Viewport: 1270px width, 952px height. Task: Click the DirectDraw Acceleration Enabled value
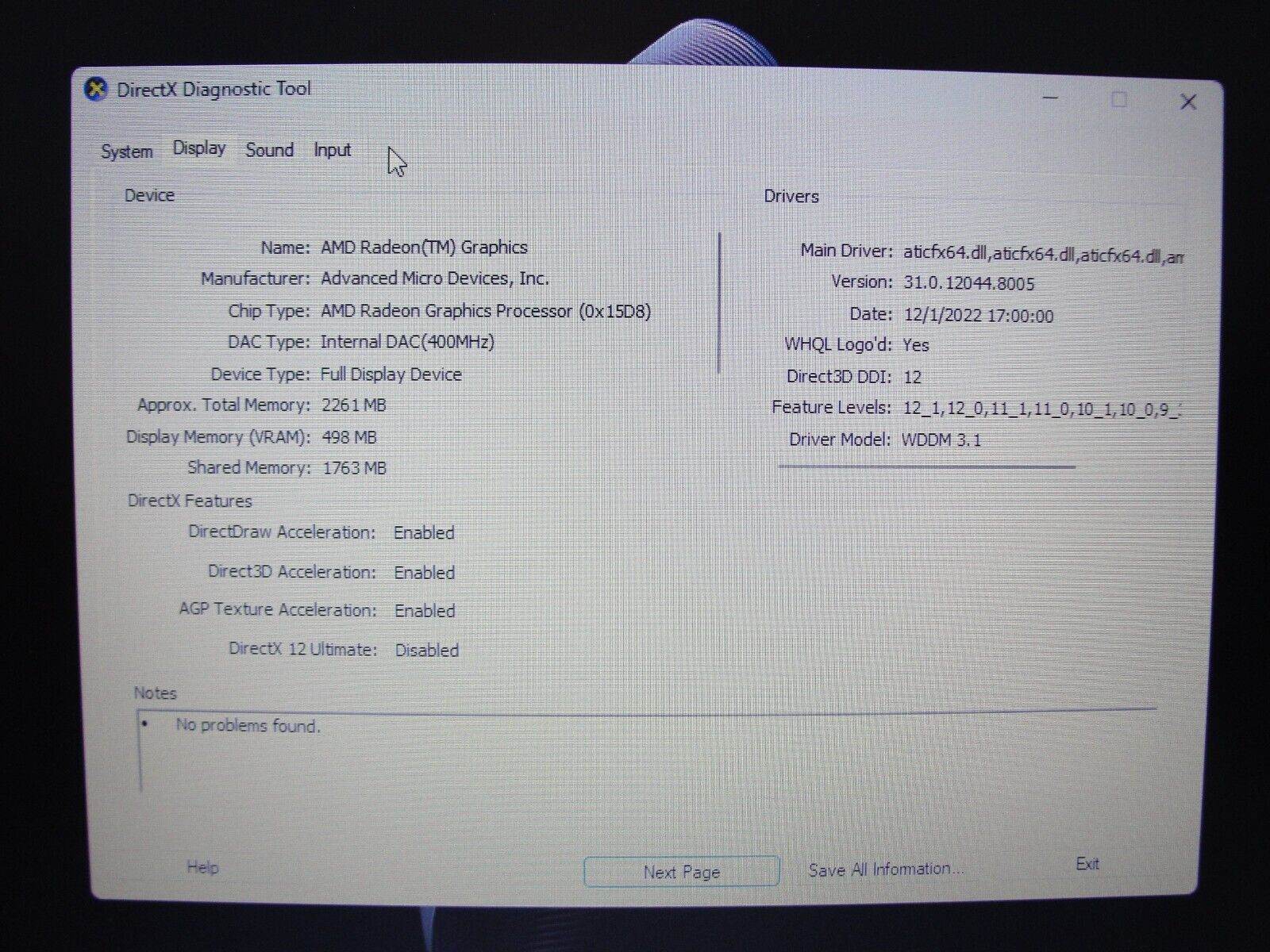pos(423,532)
